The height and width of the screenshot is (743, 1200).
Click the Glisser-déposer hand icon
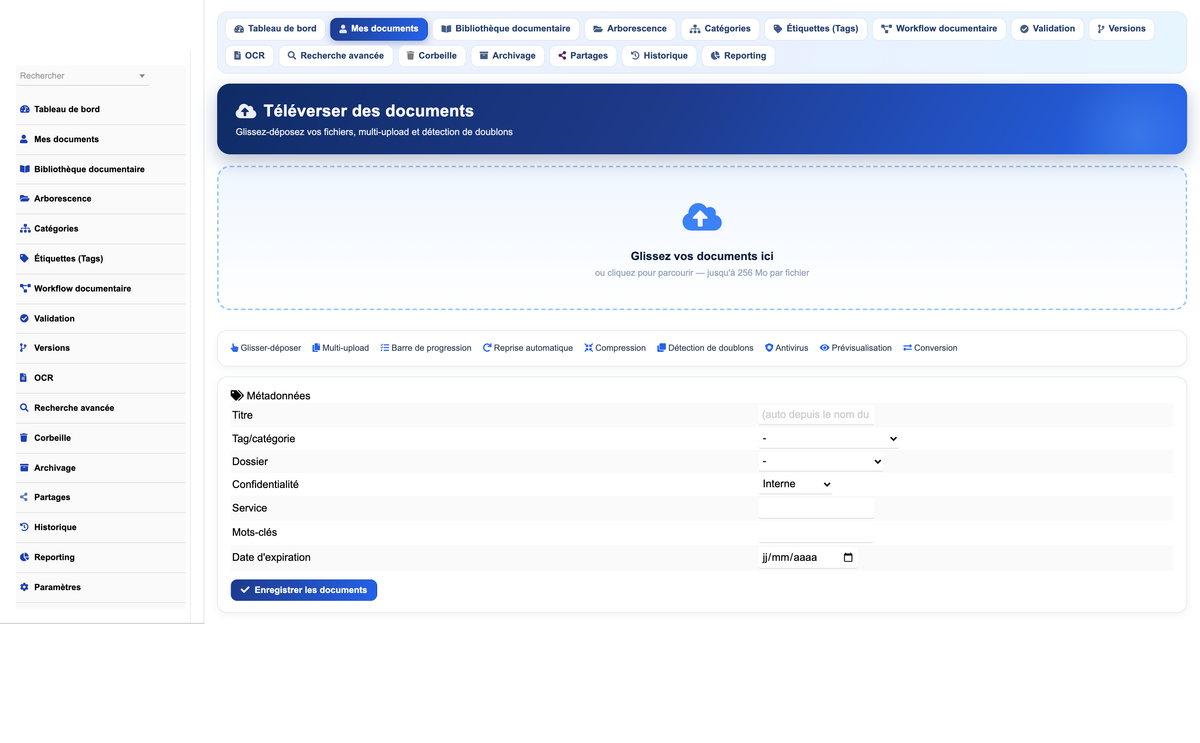(235, 348)
